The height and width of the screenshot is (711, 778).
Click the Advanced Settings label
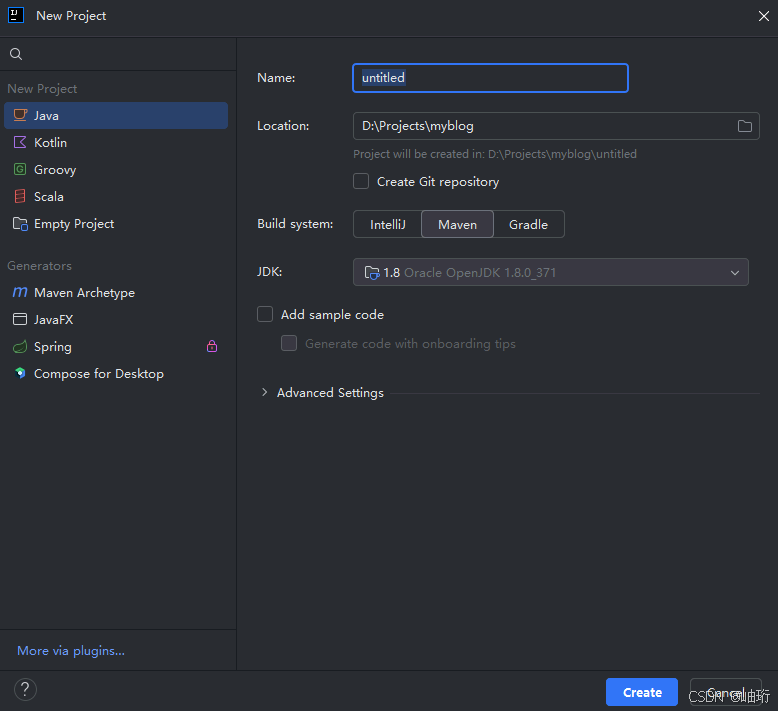point(330,393)
